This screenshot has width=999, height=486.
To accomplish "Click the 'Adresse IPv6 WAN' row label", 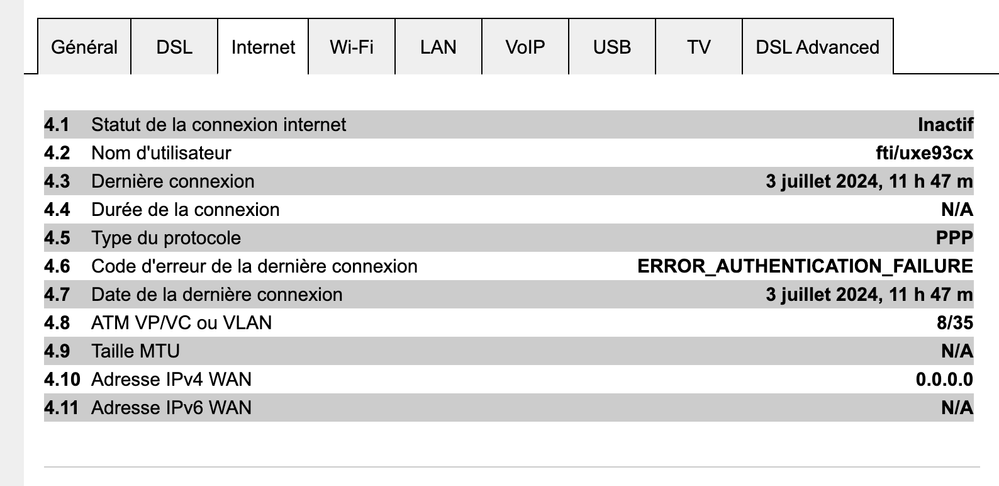I will click(x=171, y=408).
